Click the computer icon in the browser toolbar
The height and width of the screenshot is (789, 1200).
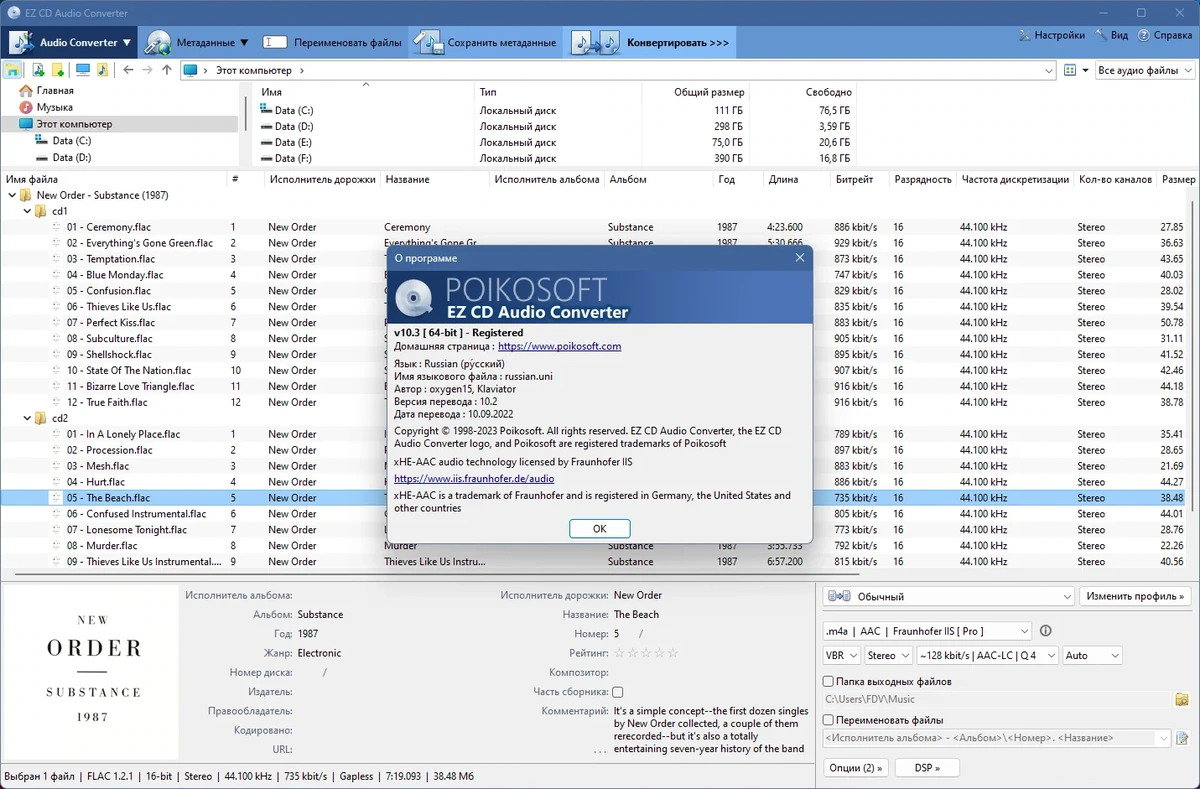click(83, 70)
